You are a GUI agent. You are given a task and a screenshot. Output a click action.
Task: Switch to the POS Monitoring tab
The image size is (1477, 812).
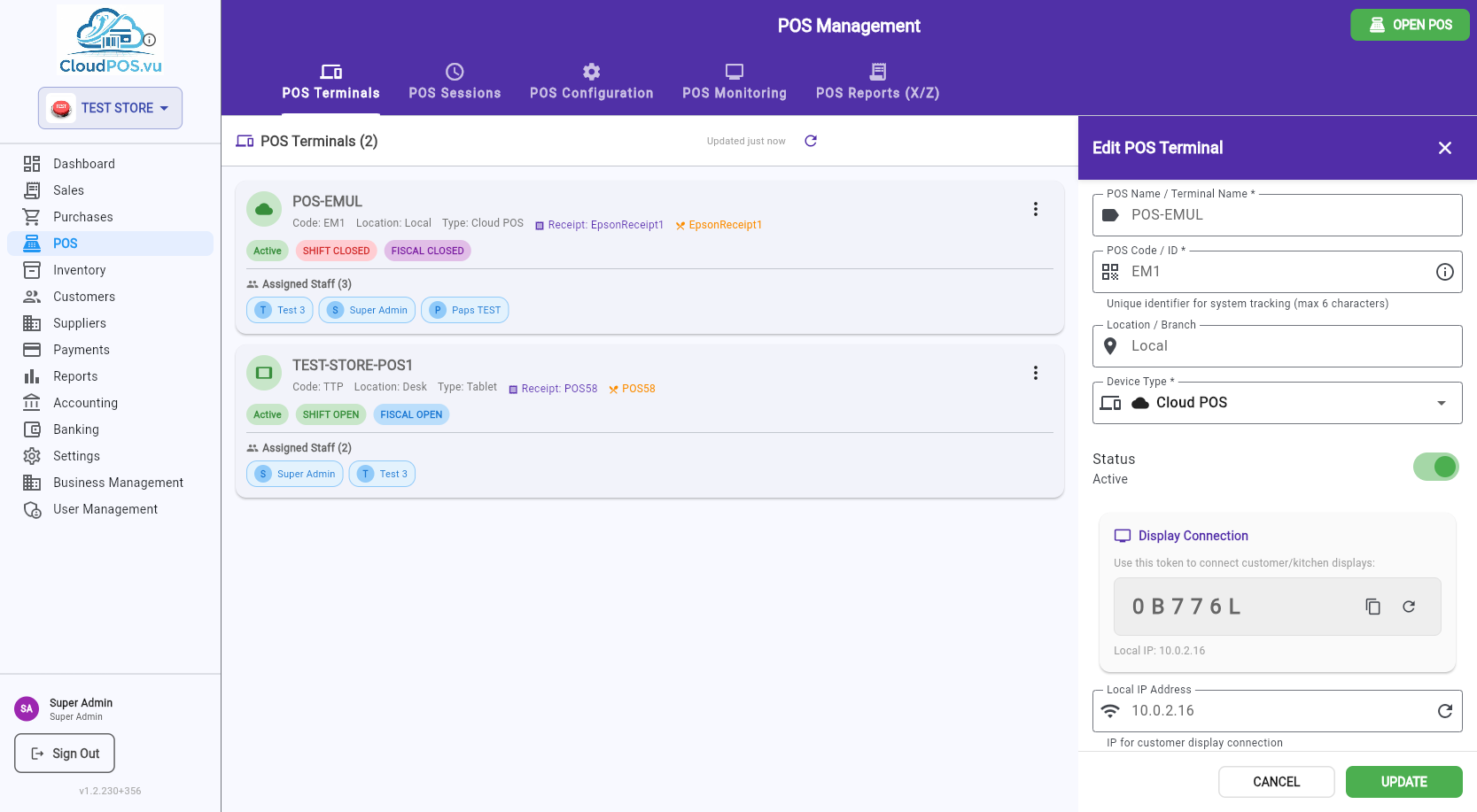[734, 81]
